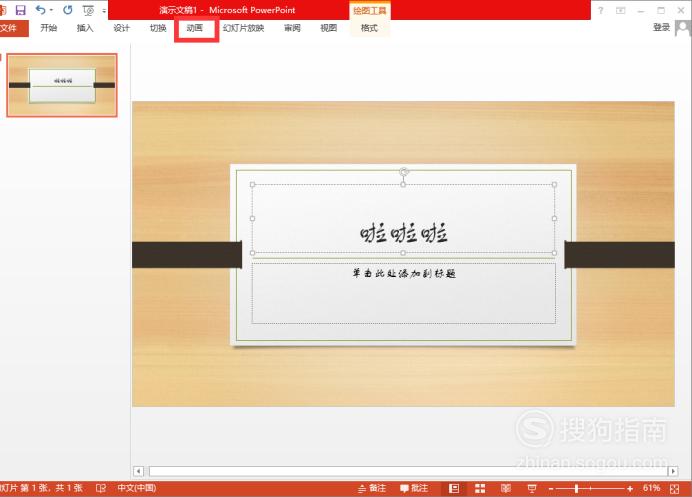Screen dimensions: 692x497
Task: Click Fit slide to window icon
Action: [x=674, y=489]
